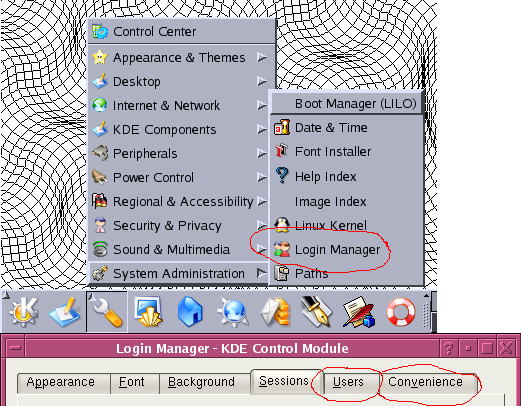
Task: Click the star icon for Appearance & Themes
Action: 100,57
